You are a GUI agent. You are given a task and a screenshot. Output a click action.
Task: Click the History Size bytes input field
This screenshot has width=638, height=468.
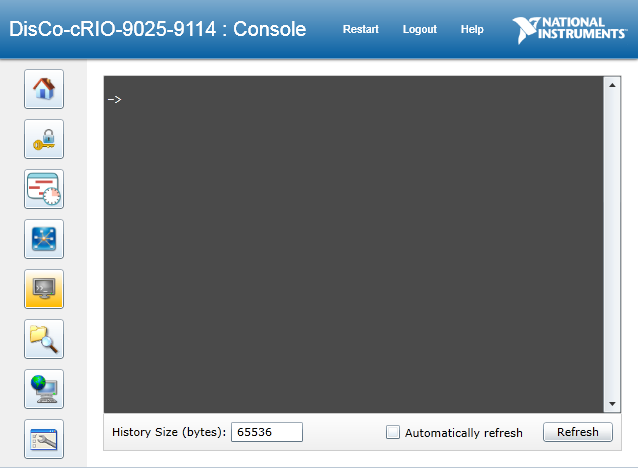[x=267, y=432]
